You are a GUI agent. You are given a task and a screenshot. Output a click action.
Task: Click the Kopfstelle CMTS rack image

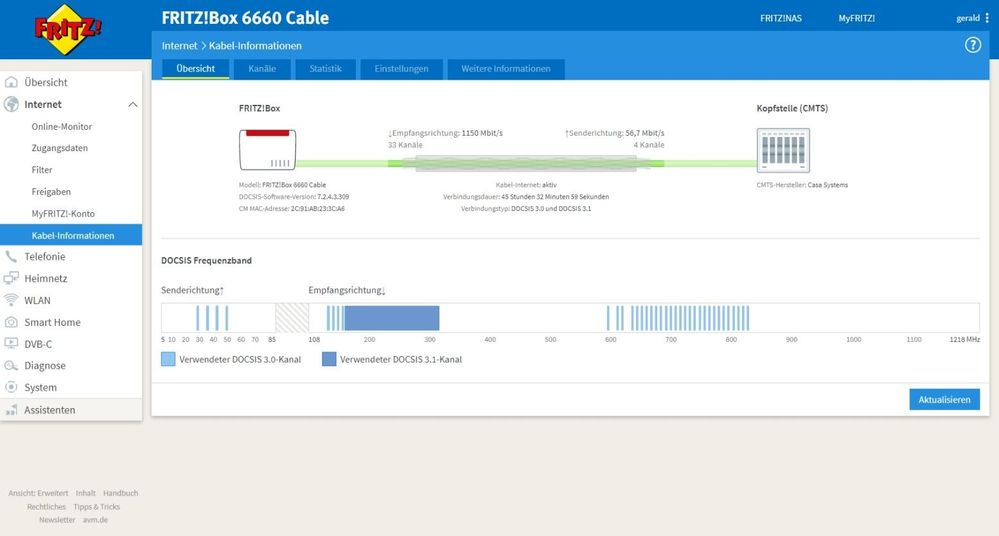[783, 150]
